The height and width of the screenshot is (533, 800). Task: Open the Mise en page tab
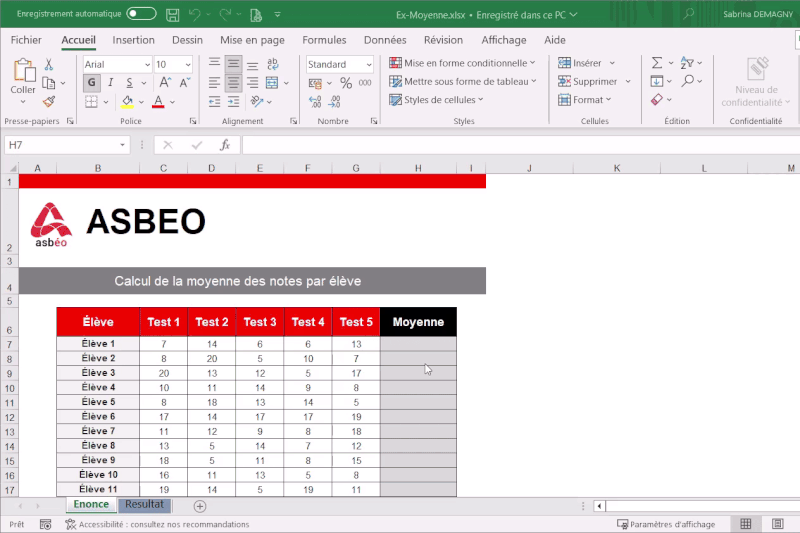(252, 40)
